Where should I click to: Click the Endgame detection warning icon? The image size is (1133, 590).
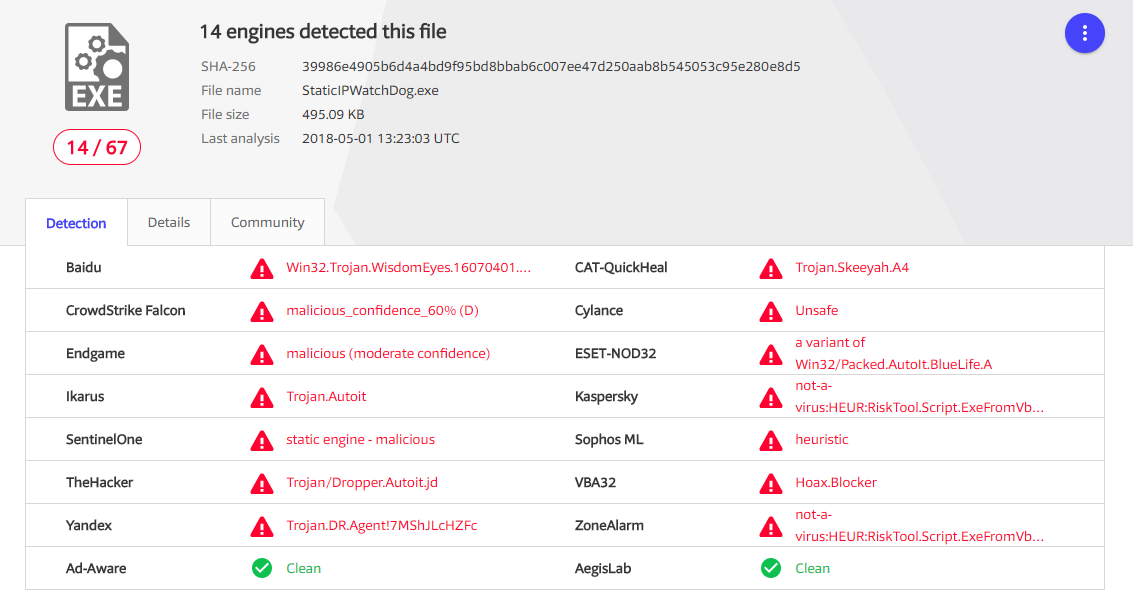[262, 355]
